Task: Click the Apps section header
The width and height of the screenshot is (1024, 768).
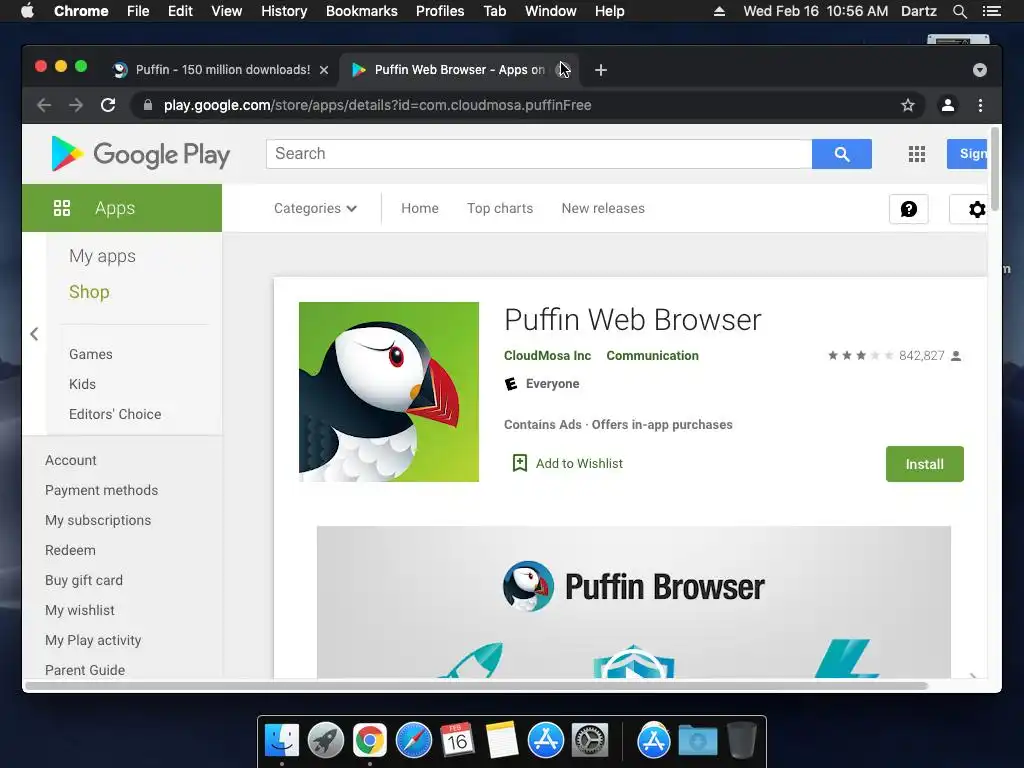Action: [x=122, y=208]
